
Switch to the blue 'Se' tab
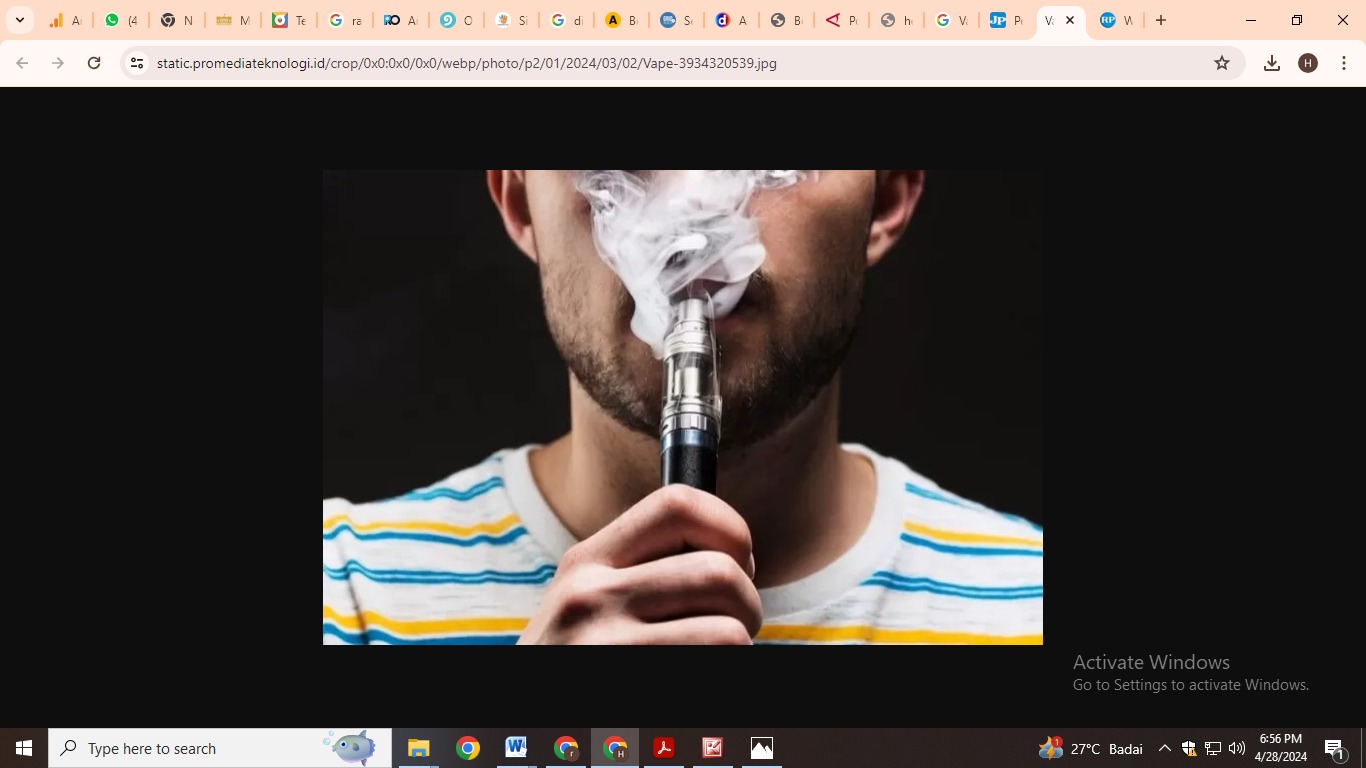click(677, 20)
